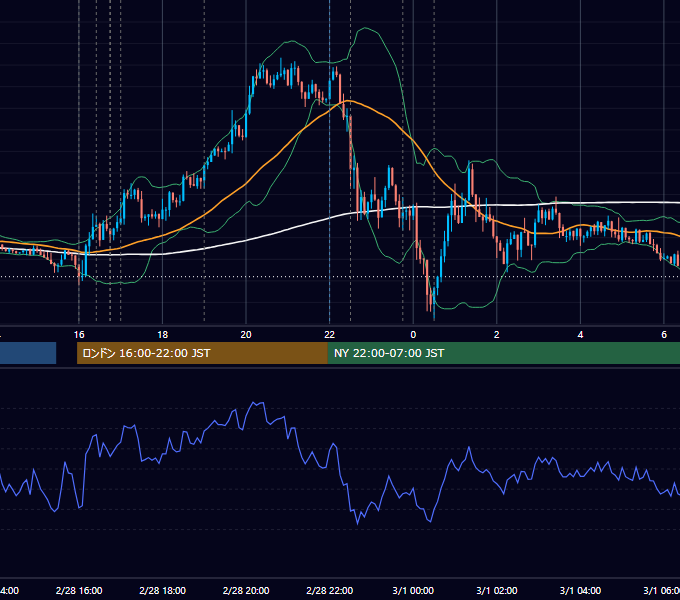The image size is (680, 600).
Task: Click the 2 hour axis label
Action: (497, 335)
